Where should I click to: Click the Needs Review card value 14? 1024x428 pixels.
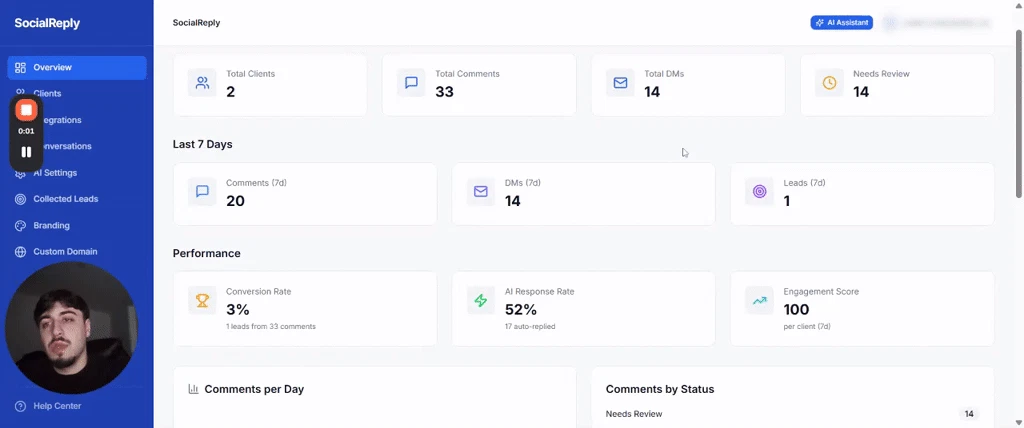861,92
